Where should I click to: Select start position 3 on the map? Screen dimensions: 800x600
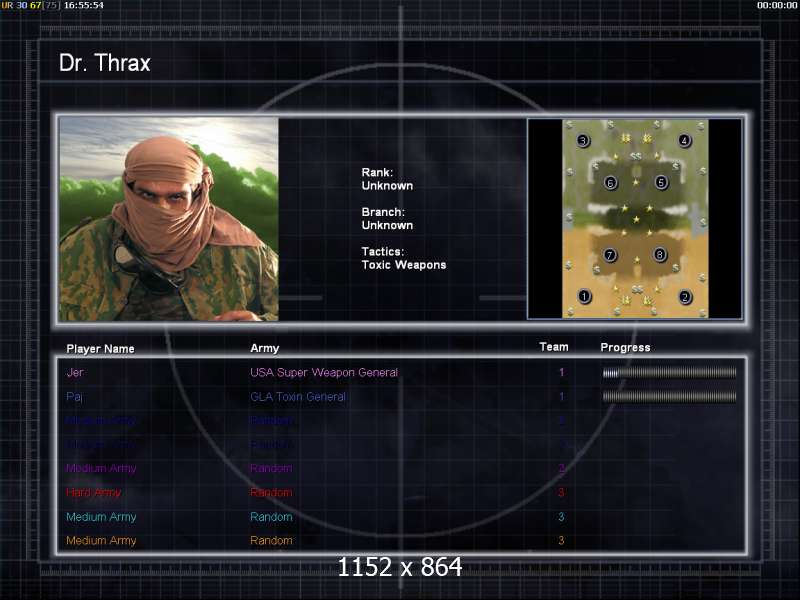(x=583, y=140)
